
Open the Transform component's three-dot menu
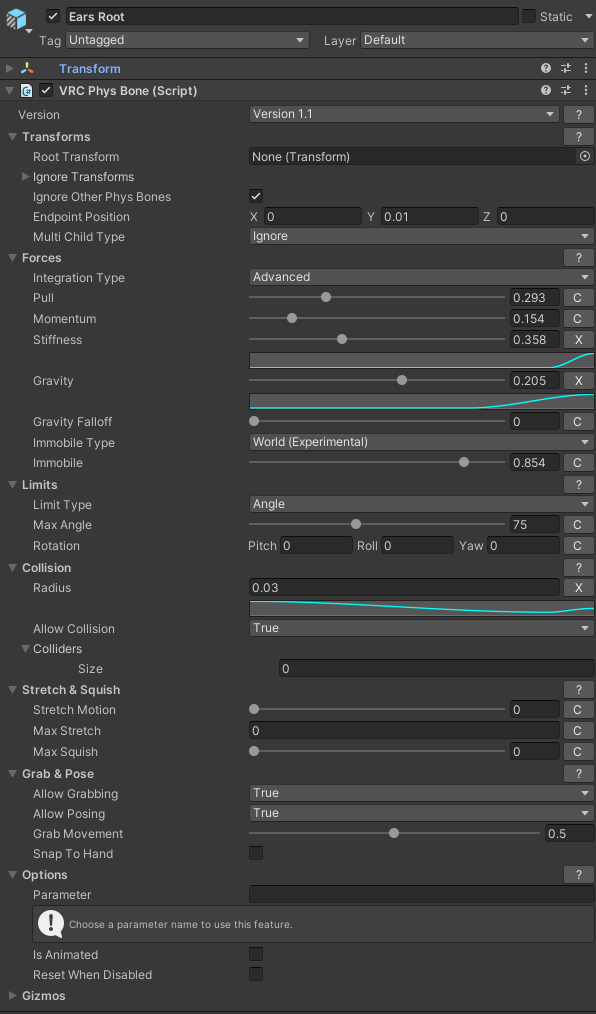pos(586,69)
